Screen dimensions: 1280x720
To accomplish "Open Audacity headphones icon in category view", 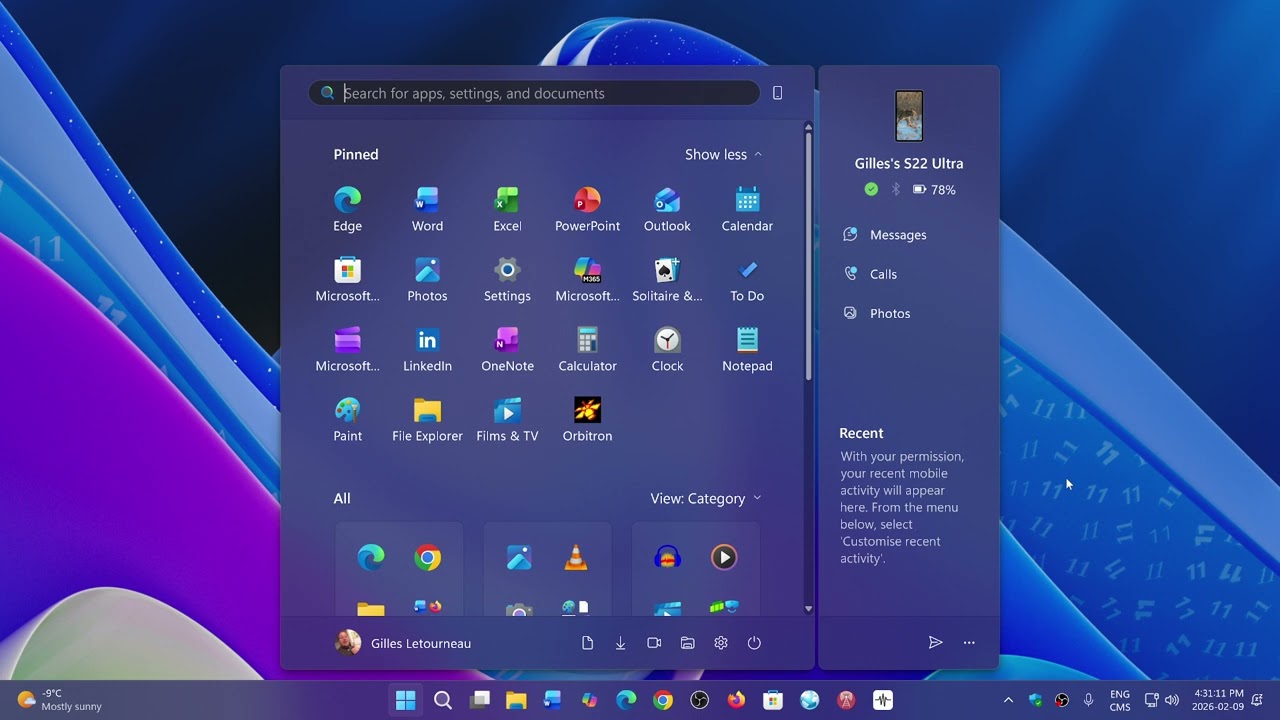I will [x=667, y=558].
